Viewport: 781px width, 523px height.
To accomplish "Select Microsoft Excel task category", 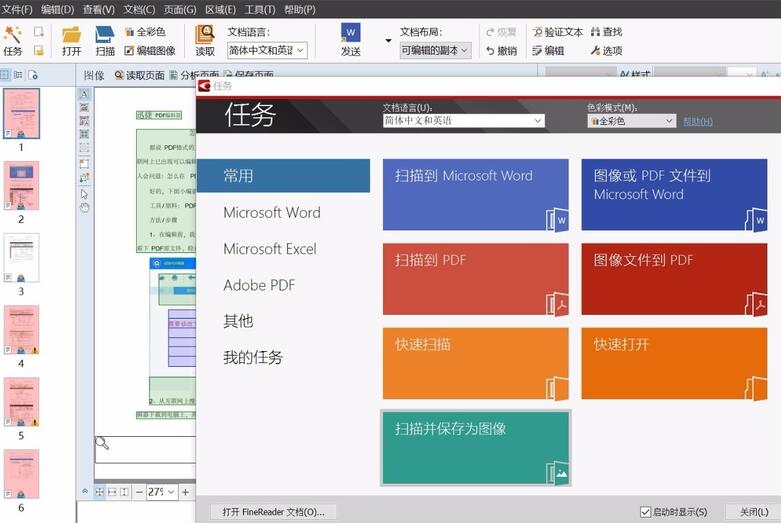I will [x=270, y=249].
